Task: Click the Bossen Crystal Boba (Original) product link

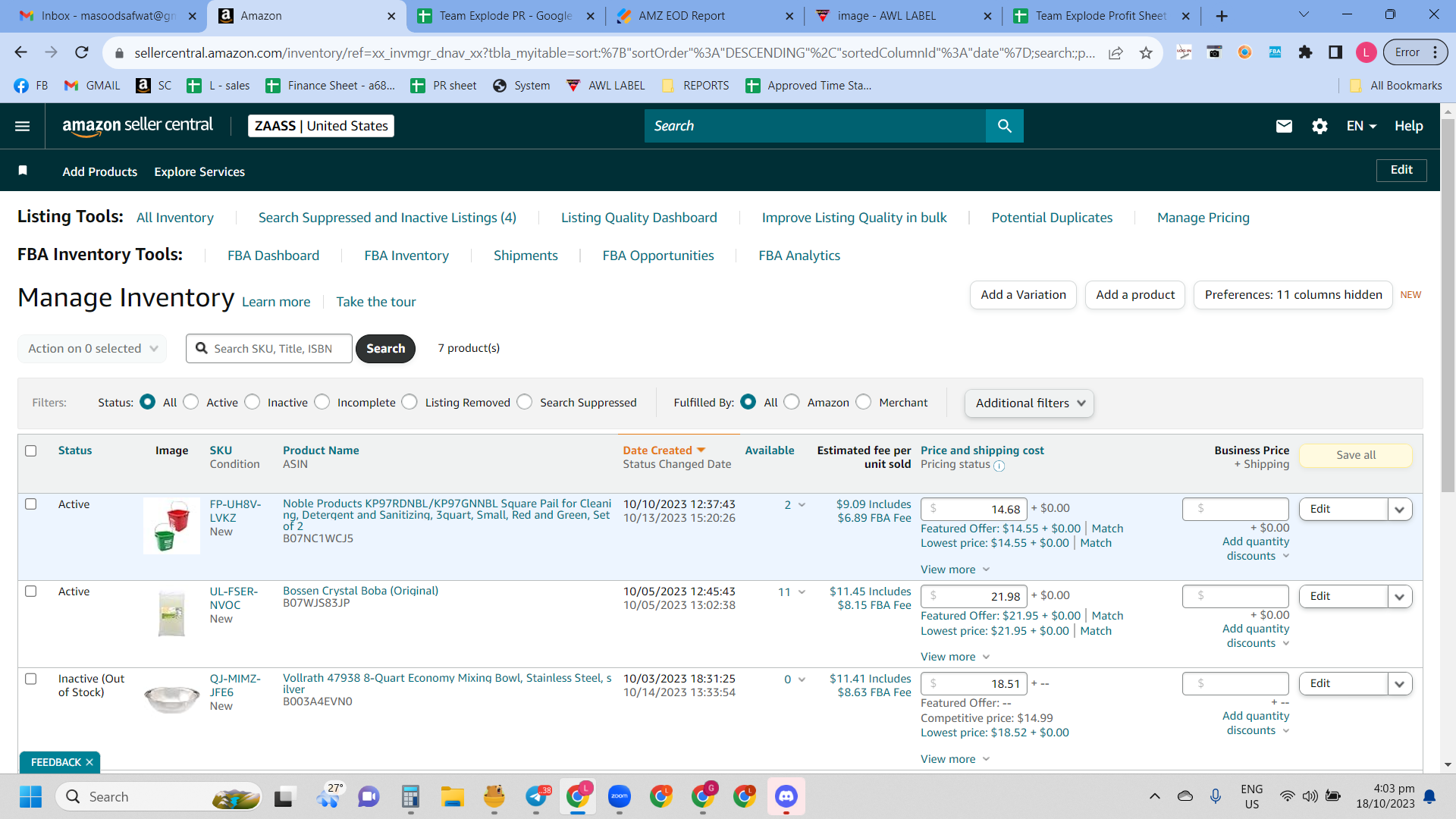Action: (x=361, y=591)
